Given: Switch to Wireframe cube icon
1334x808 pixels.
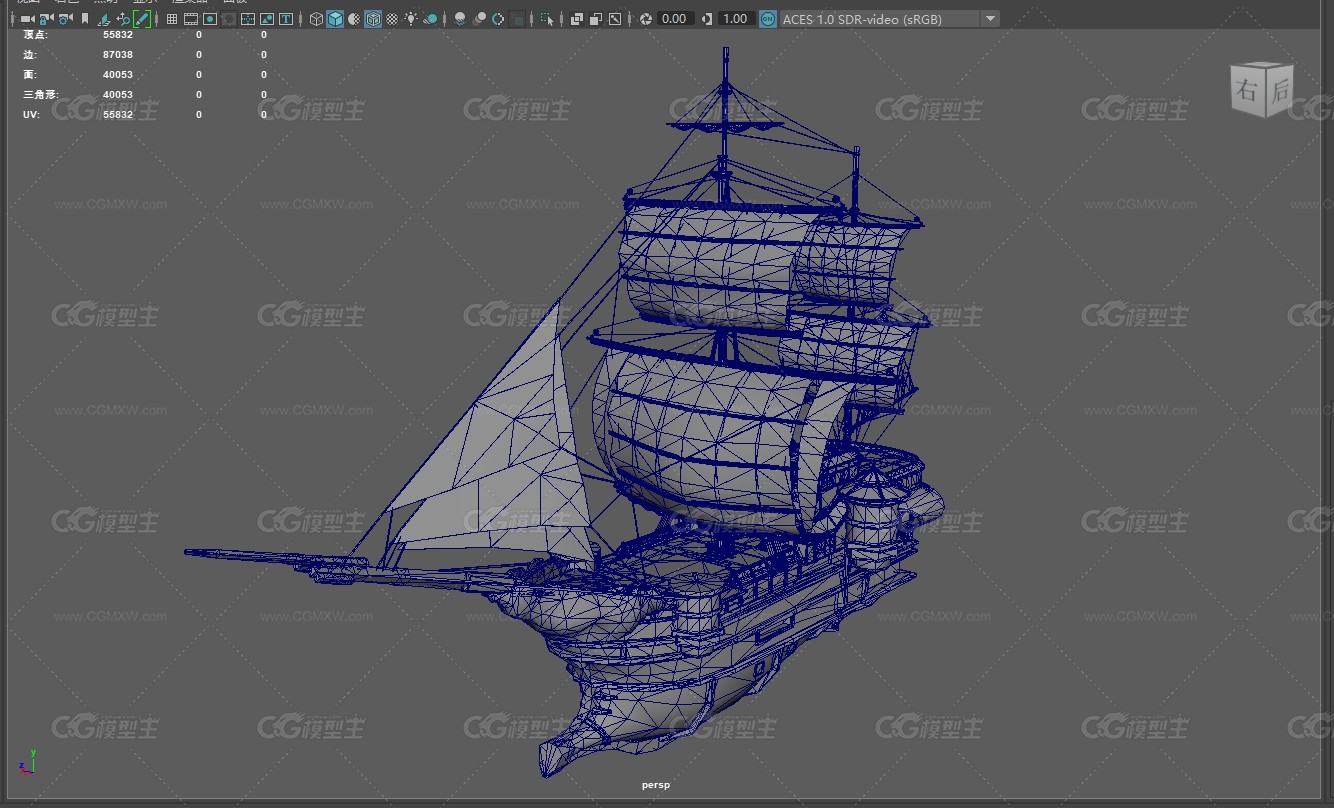Looking at the screenshot, I should [x=316, y=18].
